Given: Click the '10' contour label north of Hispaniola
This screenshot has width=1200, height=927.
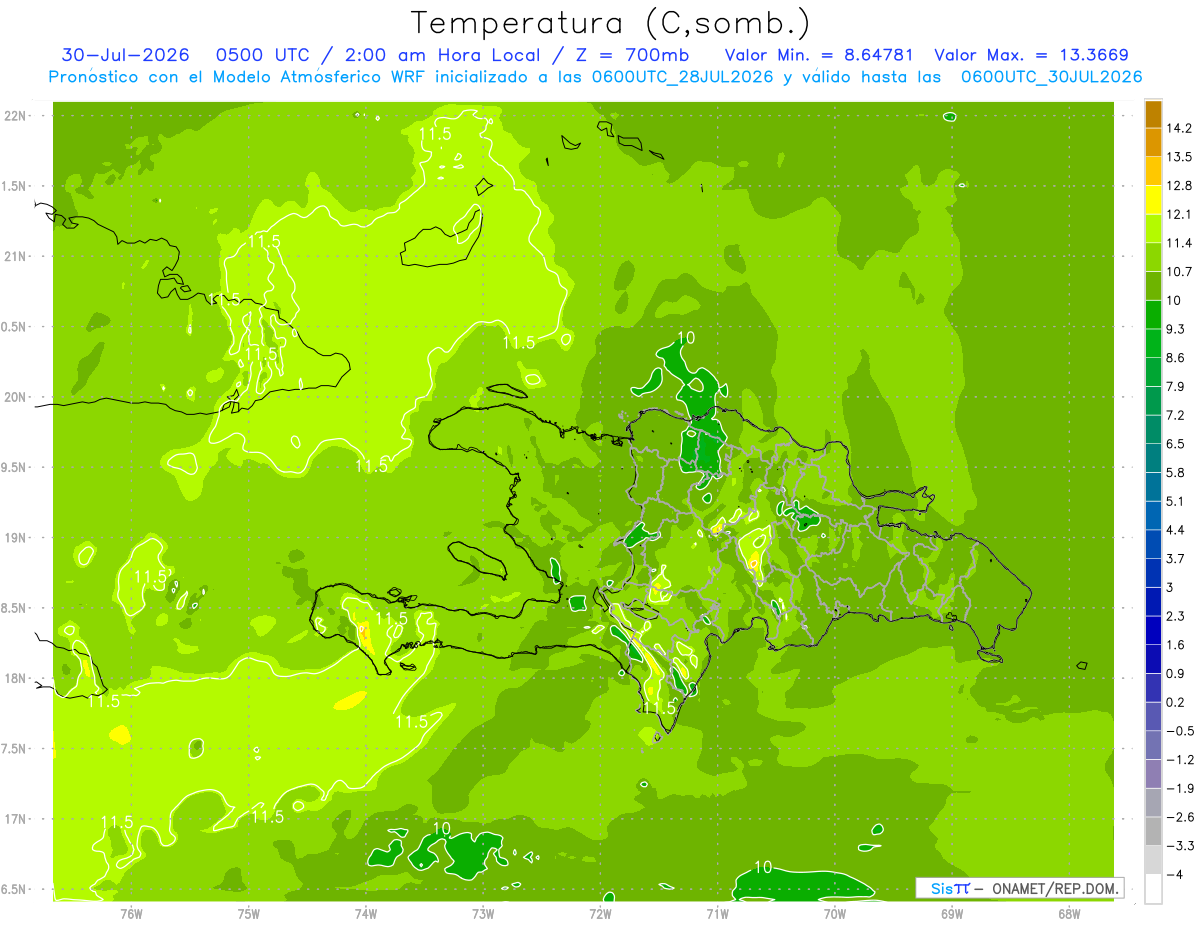Looking at the screenshot, I should [685, 338].
